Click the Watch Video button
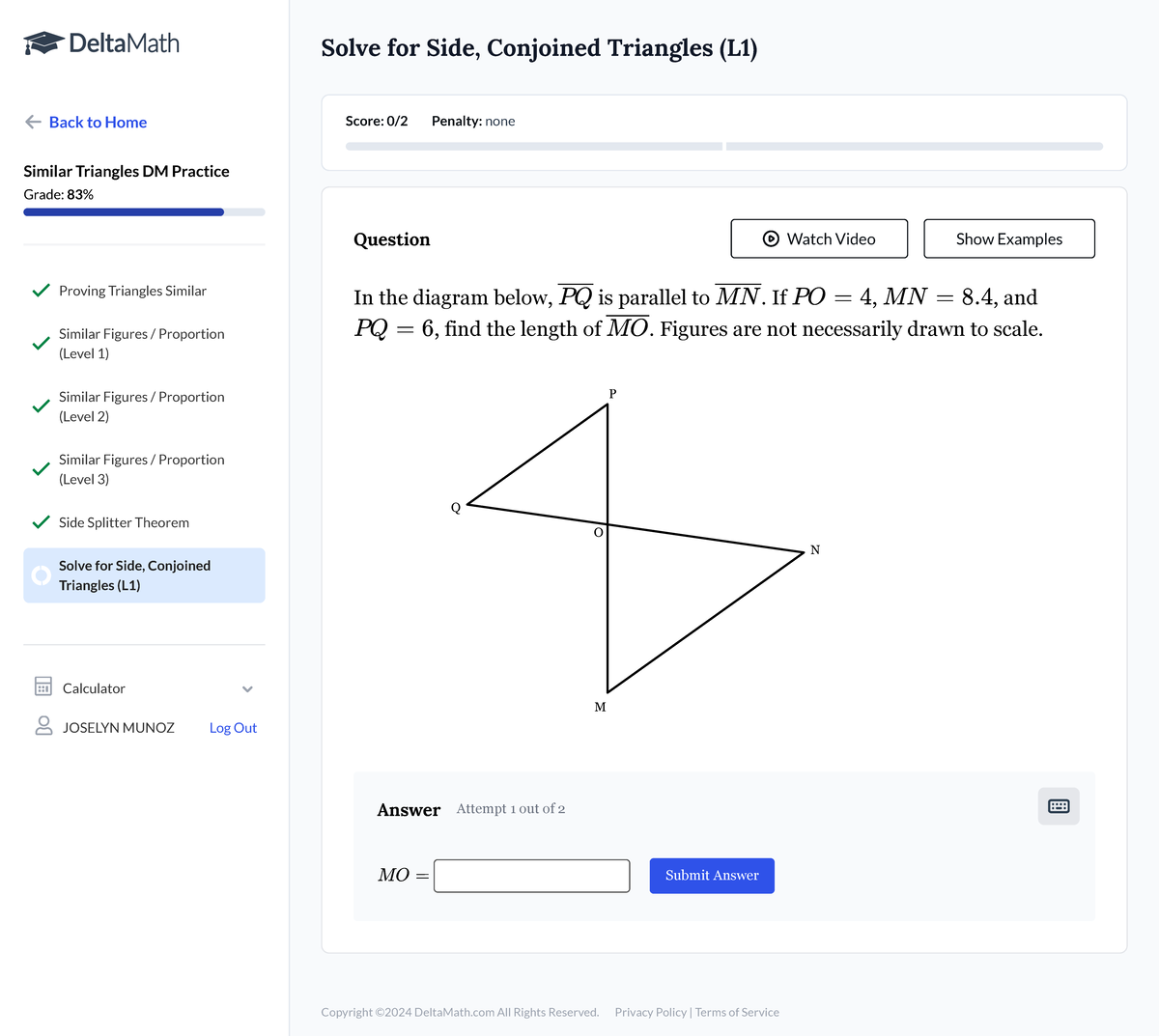The height and width of the screenshot is (1036, 1159). [x=819, y=238]
